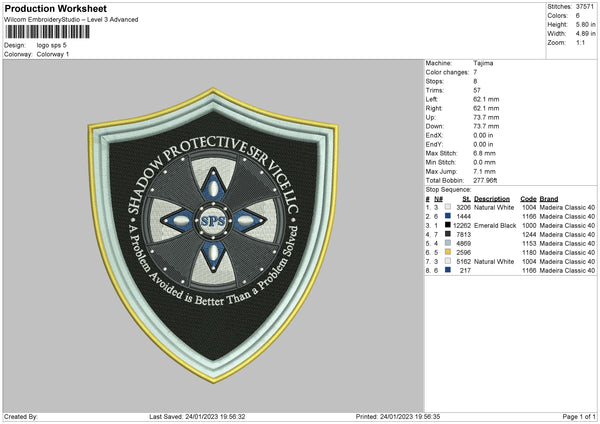Screen dimensions: 600x424
Task: Select the 'Up:' label
Action: [430, 117]
